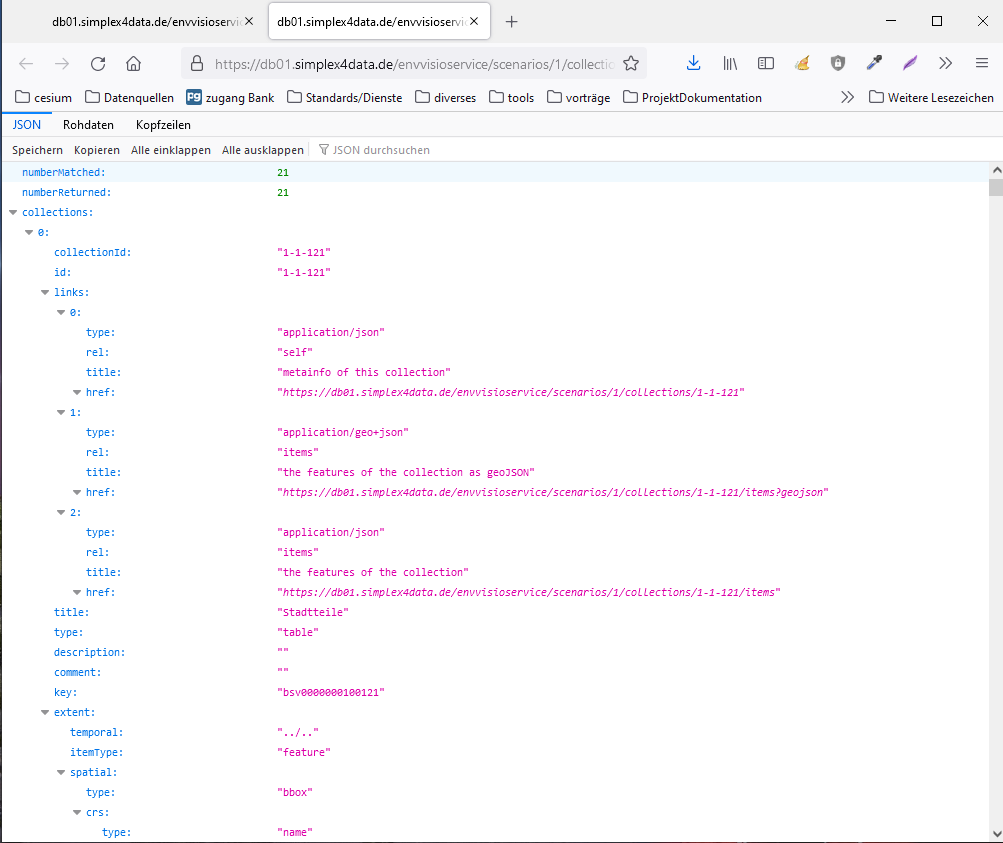Viewport: 1003px width, 843px height.
Task: Collapse the links node
Action: 45,292
